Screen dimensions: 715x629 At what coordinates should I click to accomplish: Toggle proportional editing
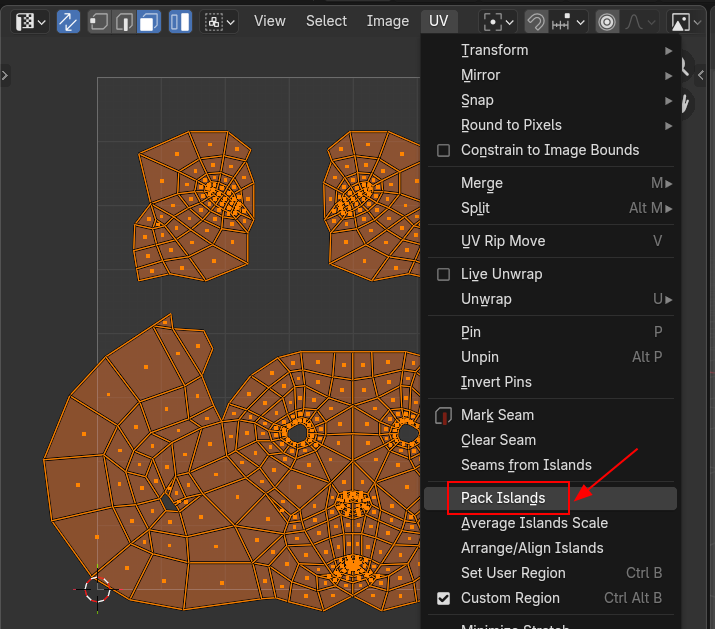click(607, 21)
